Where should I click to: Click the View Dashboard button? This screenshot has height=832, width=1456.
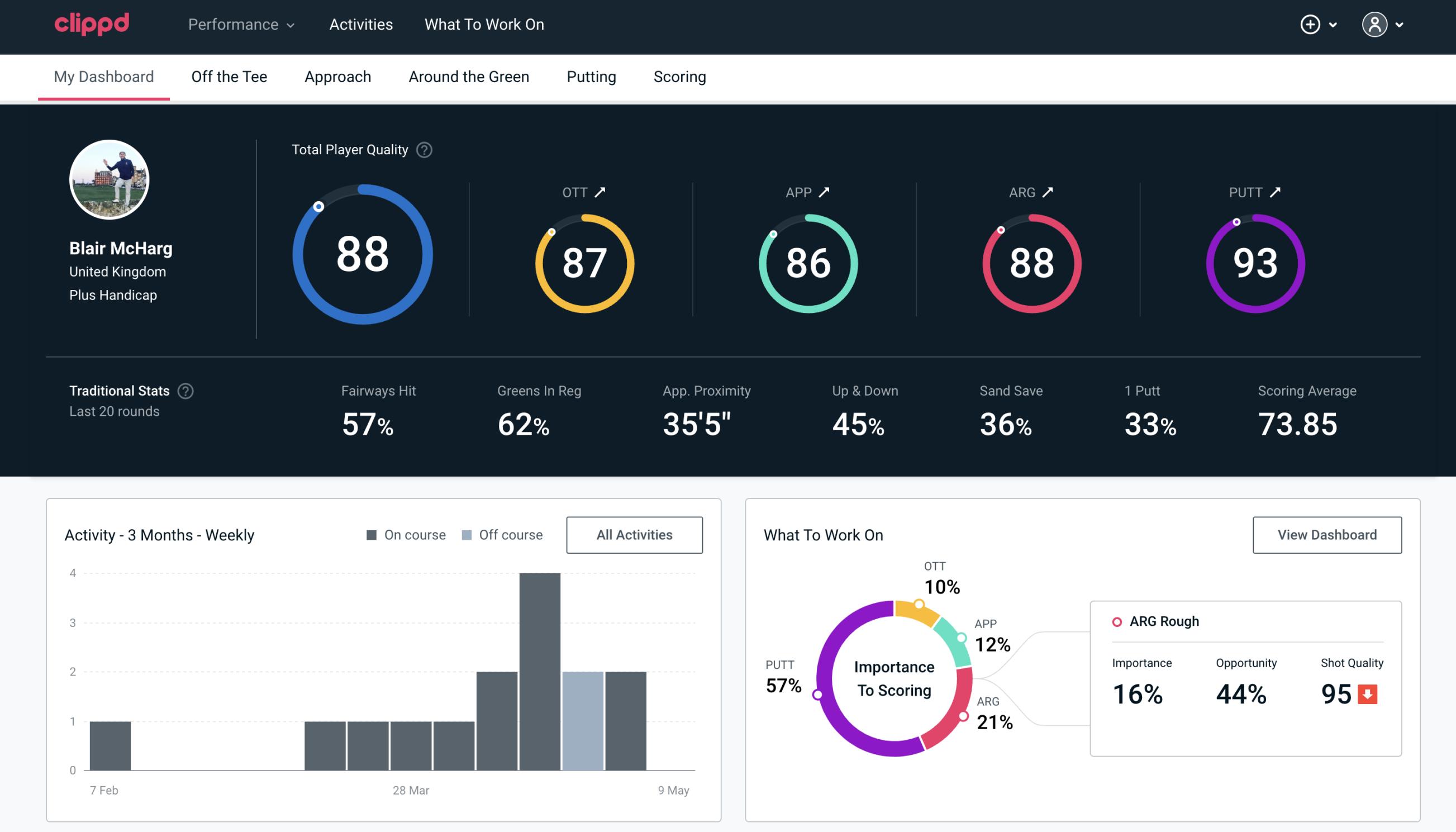pyautogui.click(x=1326, y=534)
